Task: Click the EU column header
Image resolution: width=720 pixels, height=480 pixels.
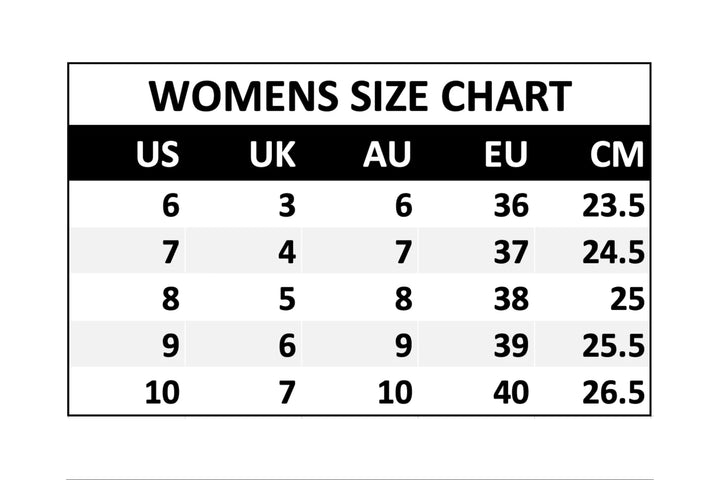Action: [506, 155]
